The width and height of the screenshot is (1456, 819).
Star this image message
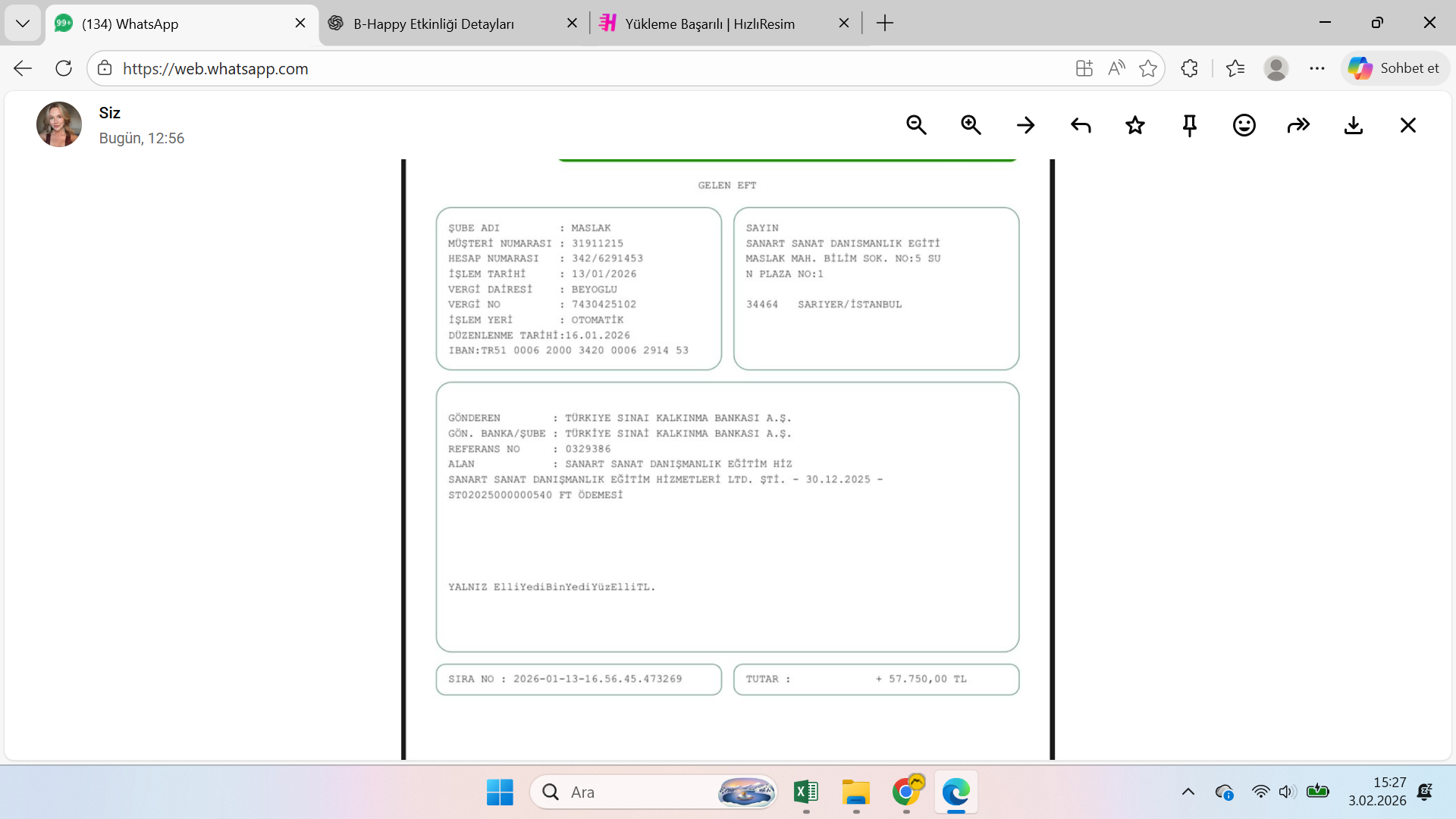(x=1135, y=125)
